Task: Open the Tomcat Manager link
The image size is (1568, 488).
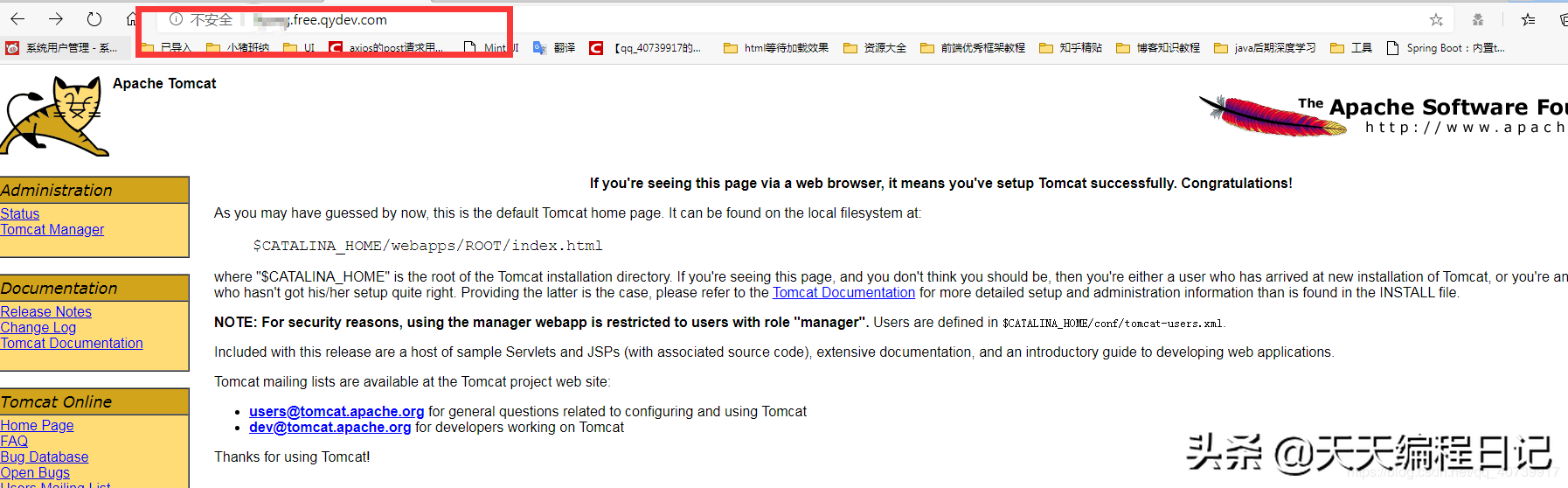Action: pyautogui.click(x=52, y=230)
